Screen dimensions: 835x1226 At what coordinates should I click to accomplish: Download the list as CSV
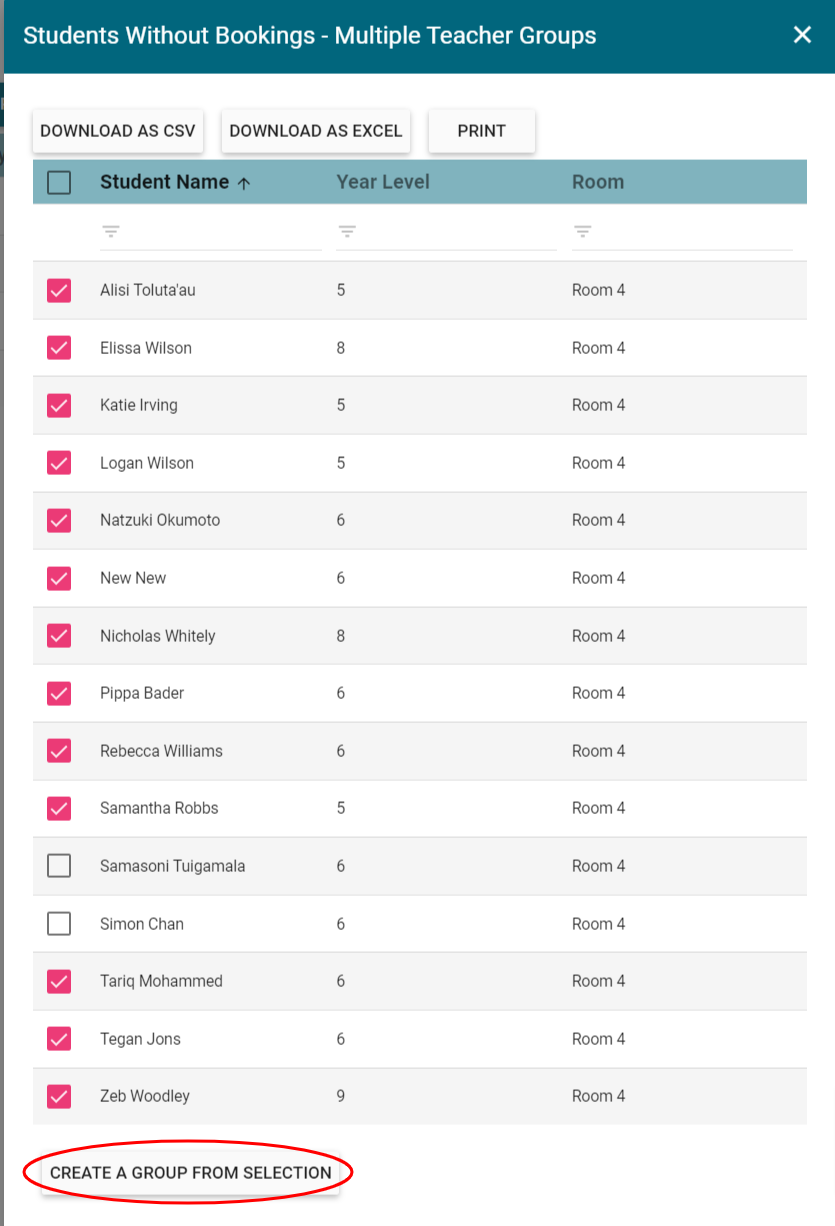[118, 131]
